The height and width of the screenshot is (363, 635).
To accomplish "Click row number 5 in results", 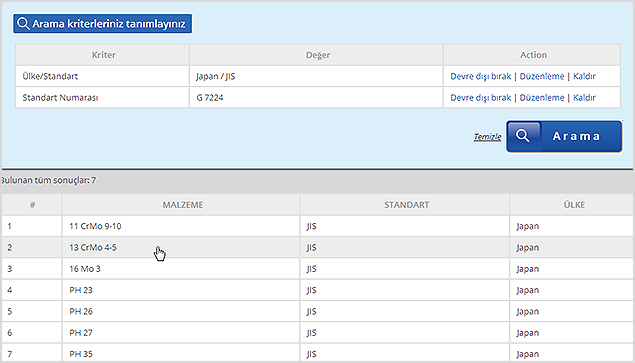I will coord(10,312).
